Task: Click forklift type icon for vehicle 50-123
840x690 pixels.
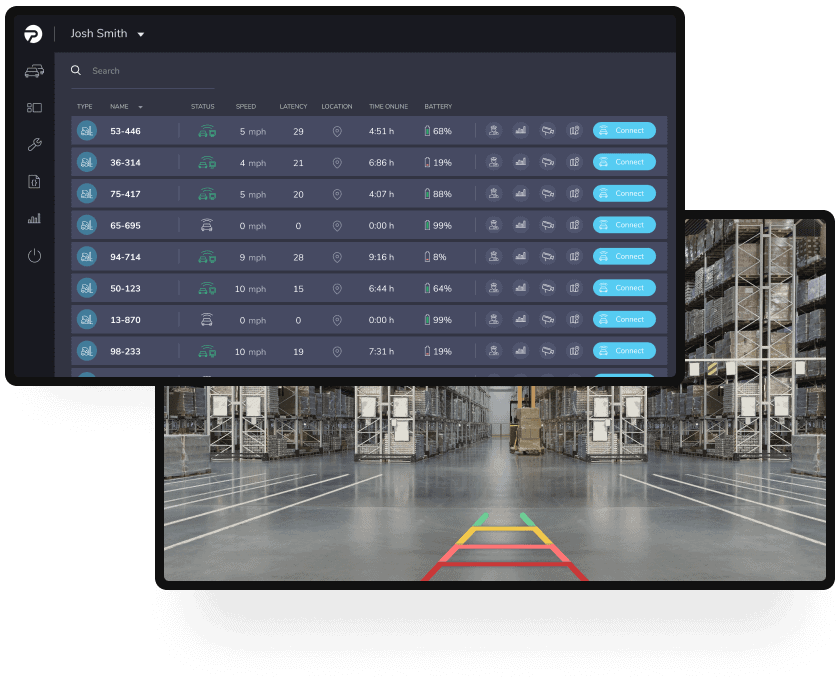Action: click(x=87, y=288)
